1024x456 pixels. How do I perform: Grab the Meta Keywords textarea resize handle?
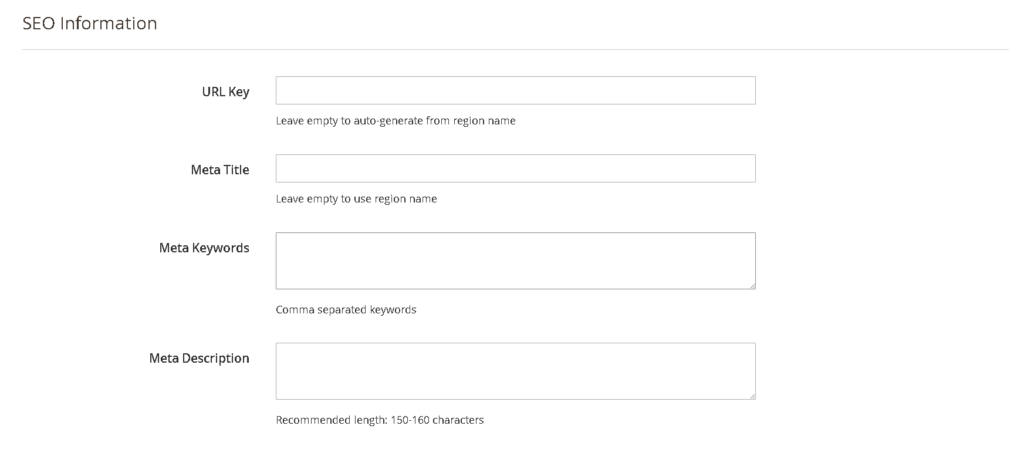(750, 284)
